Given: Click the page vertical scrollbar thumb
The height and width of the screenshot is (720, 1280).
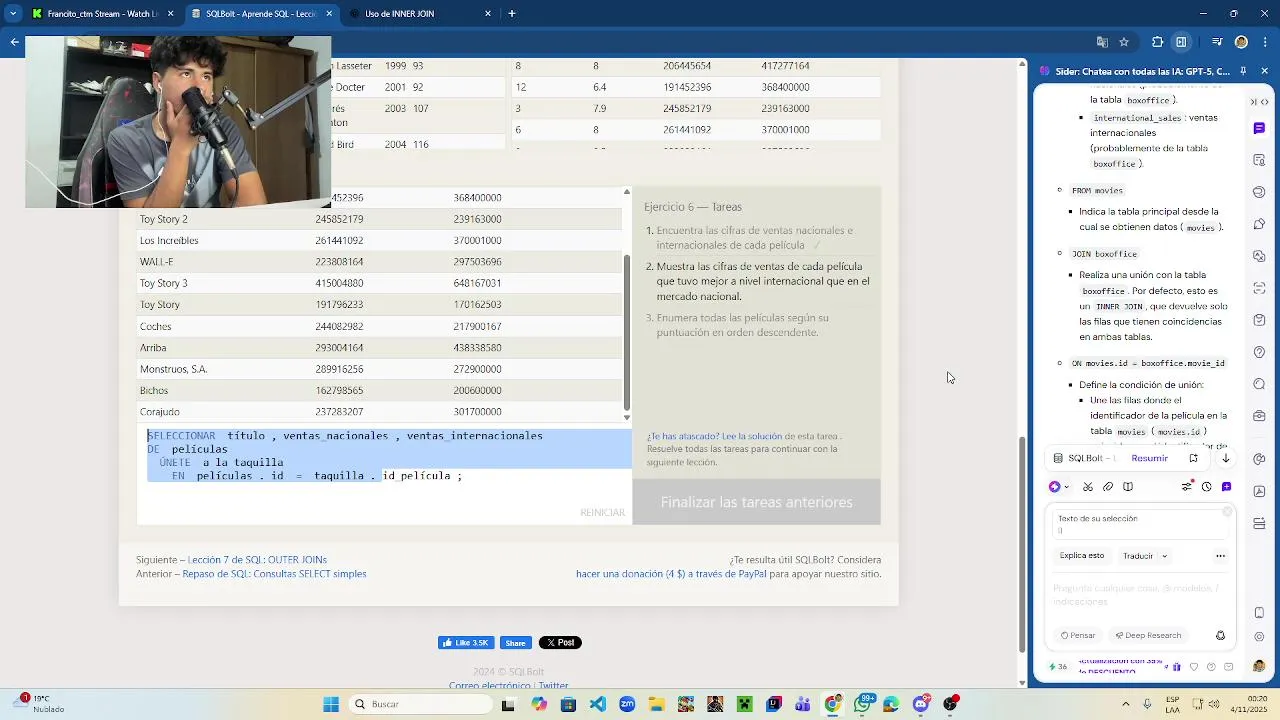Looking at the screenshot, I should tap(1022, 545).
